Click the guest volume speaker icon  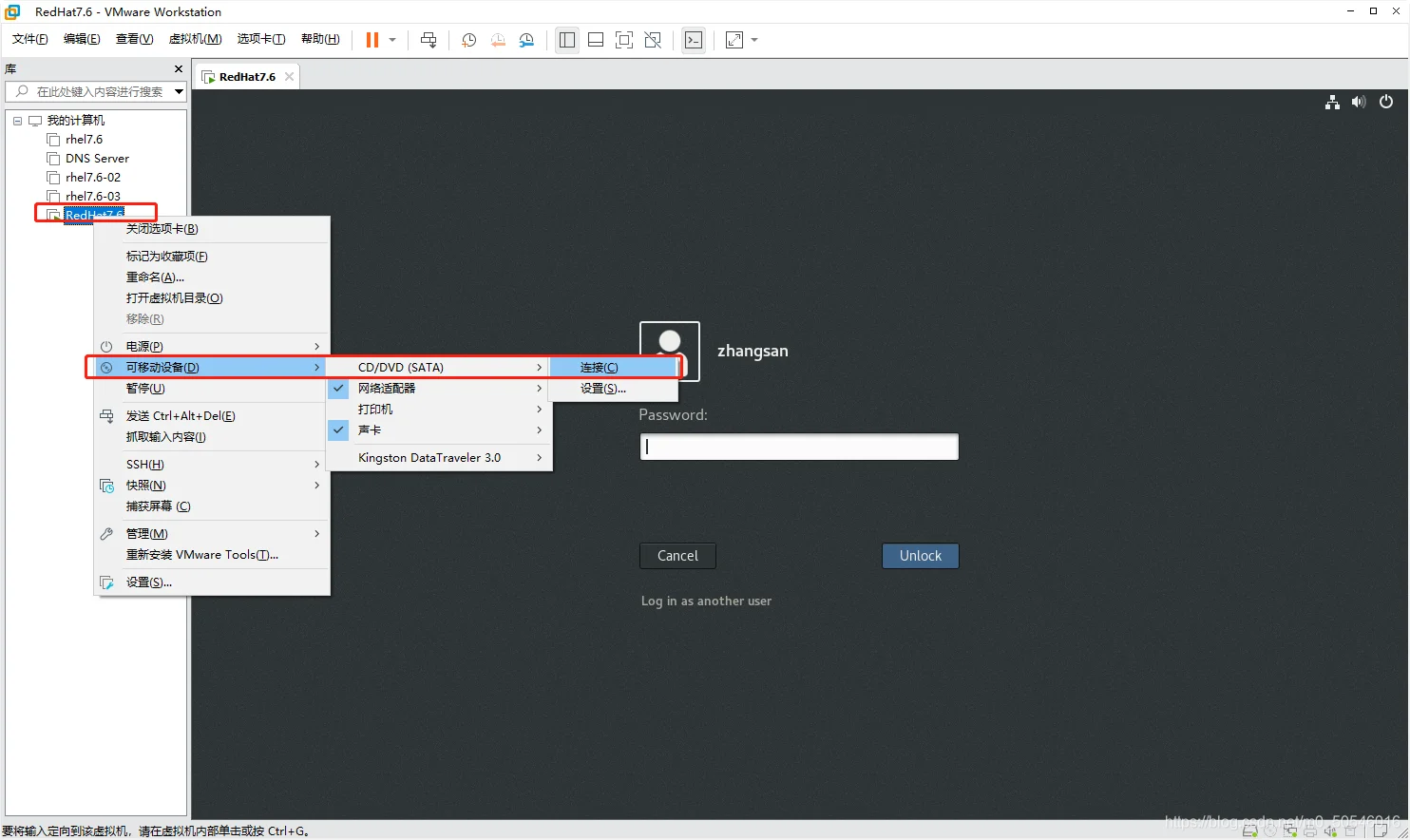pos(1359,102)
